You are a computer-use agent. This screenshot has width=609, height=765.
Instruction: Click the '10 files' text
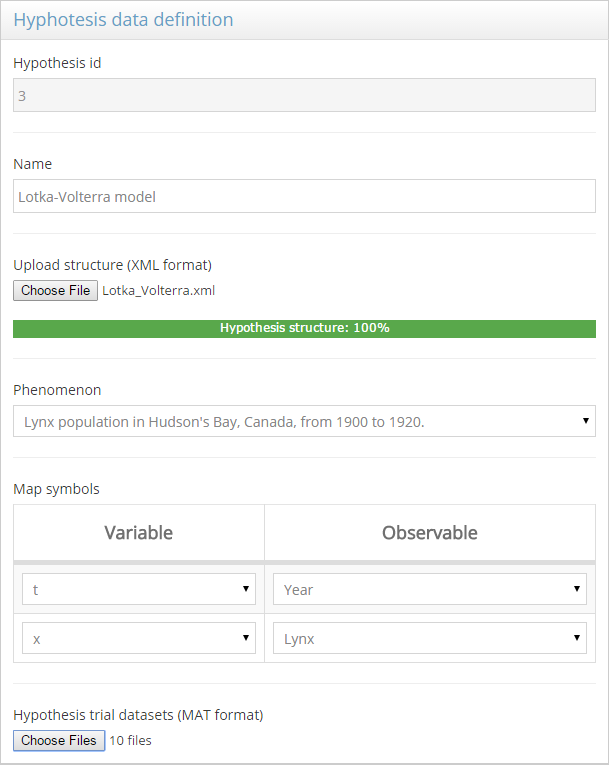130,741
